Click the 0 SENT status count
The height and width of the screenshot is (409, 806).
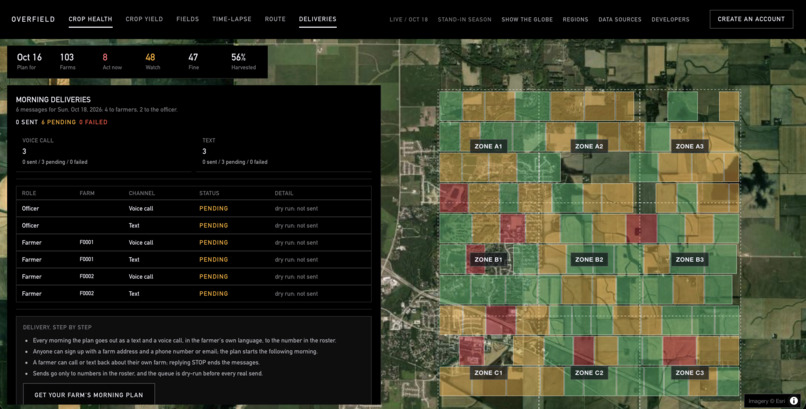[27, 122]
